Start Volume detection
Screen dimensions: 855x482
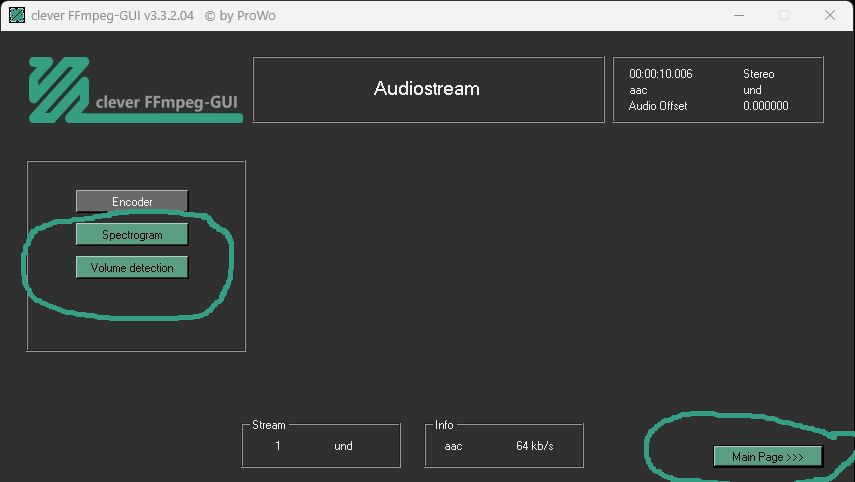pyautogui.click(x=132, y=268)
